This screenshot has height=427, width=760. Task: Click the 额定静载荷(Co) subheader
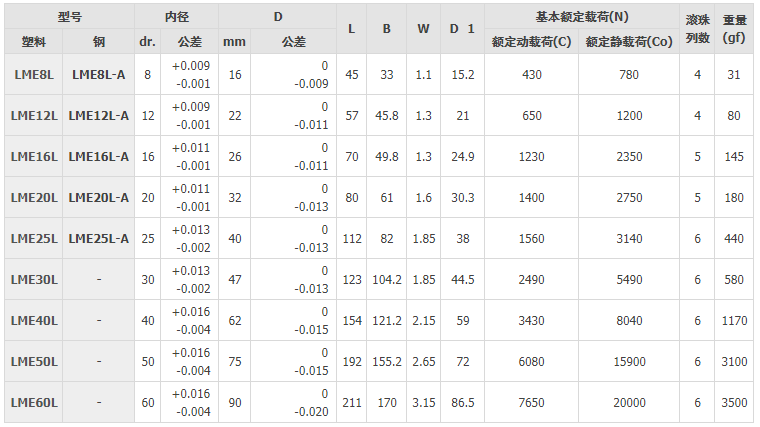[x=629, y=42]
